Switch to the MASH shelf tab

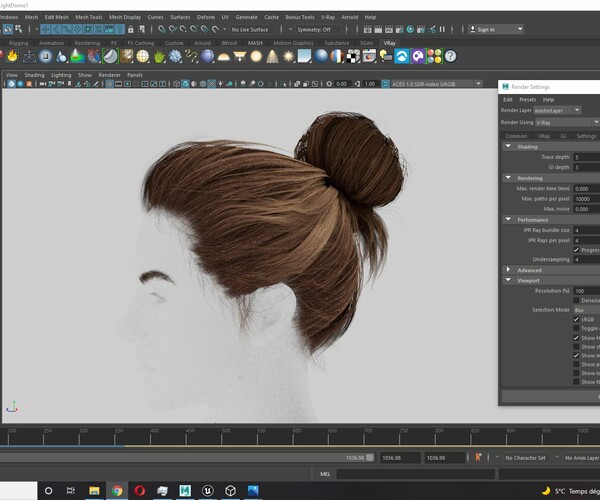tap(255, 43)
